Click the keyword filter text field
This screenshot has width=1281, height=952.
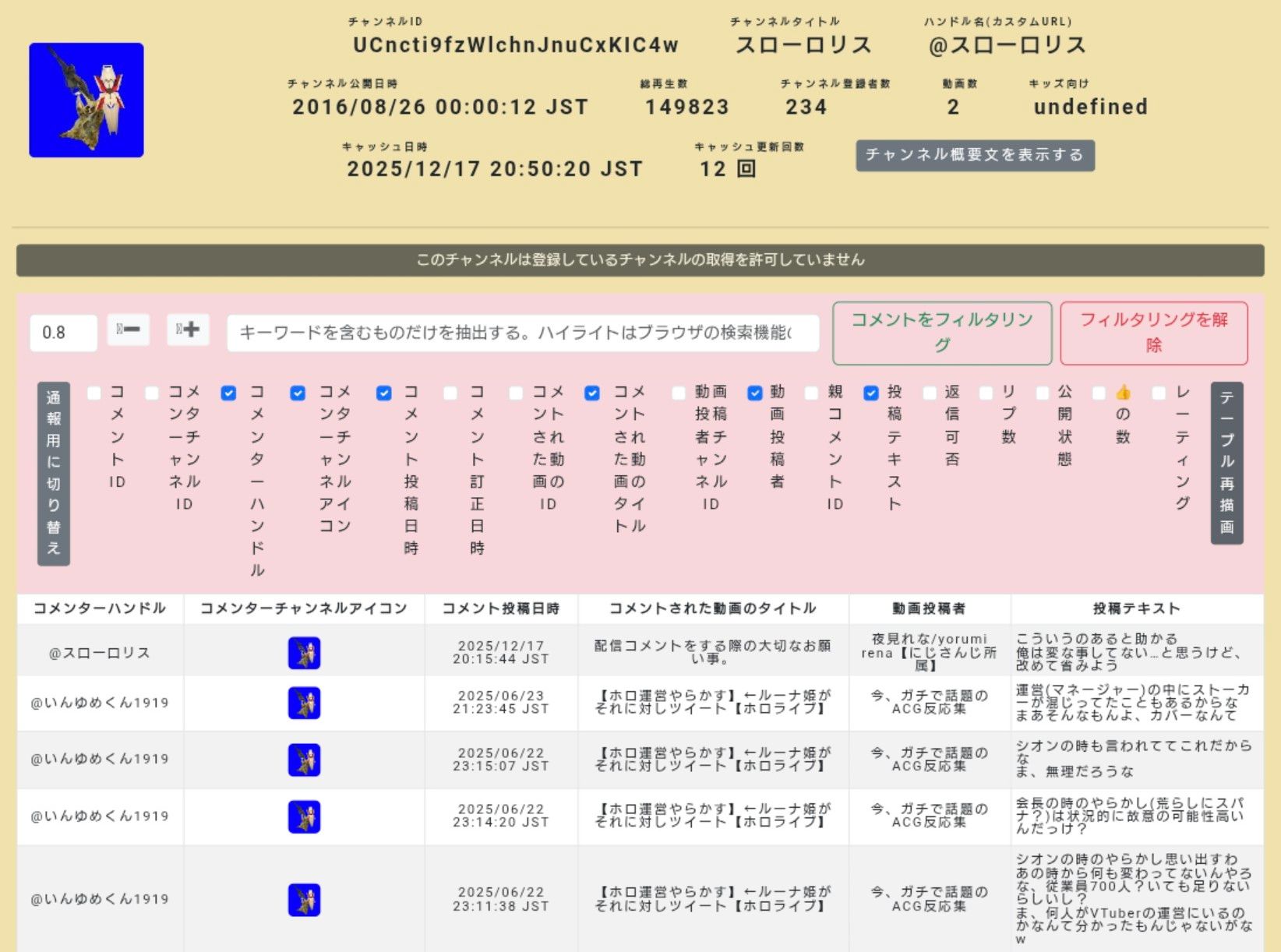tap(522, 333)
